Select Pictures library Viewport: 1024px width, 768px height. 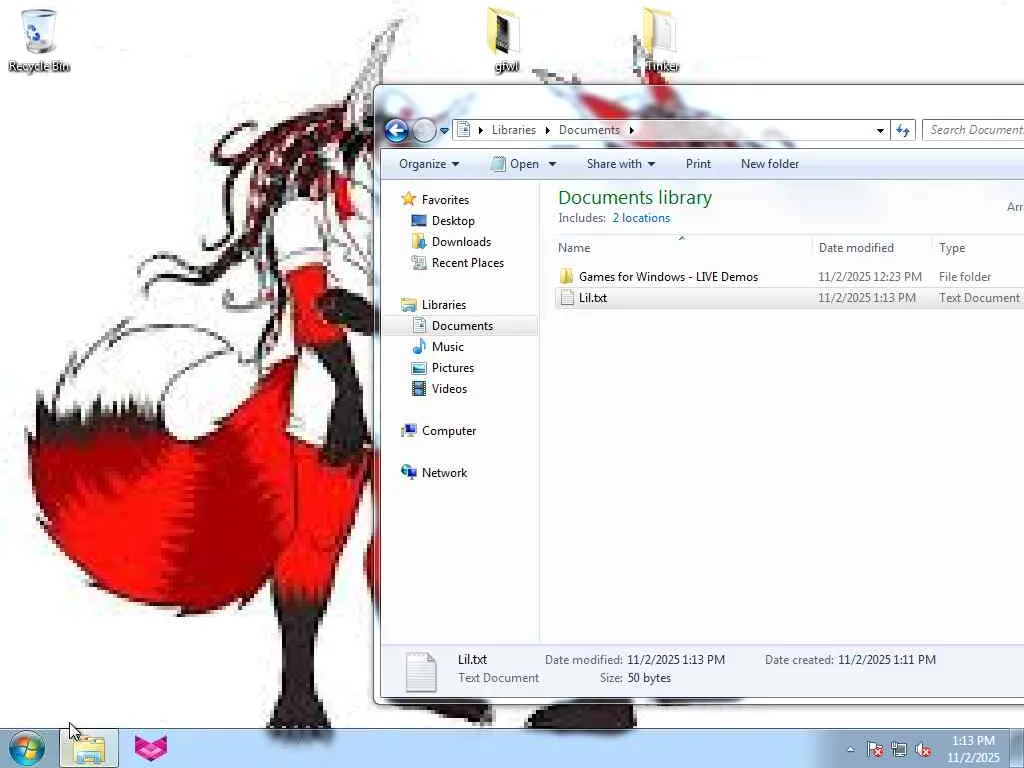[453, 368]
